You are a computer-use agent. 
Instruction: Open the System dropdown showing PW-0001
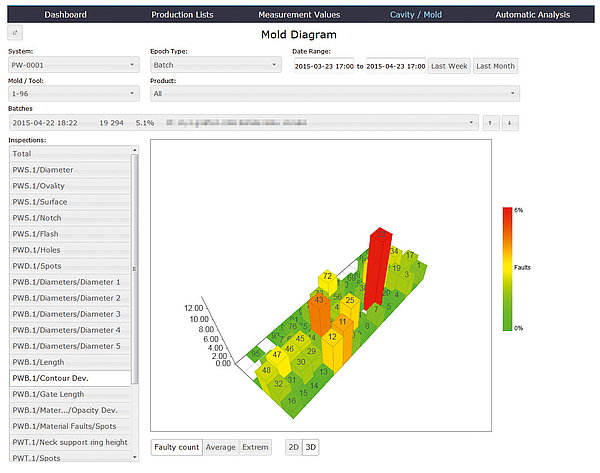(x=74, y=65)
